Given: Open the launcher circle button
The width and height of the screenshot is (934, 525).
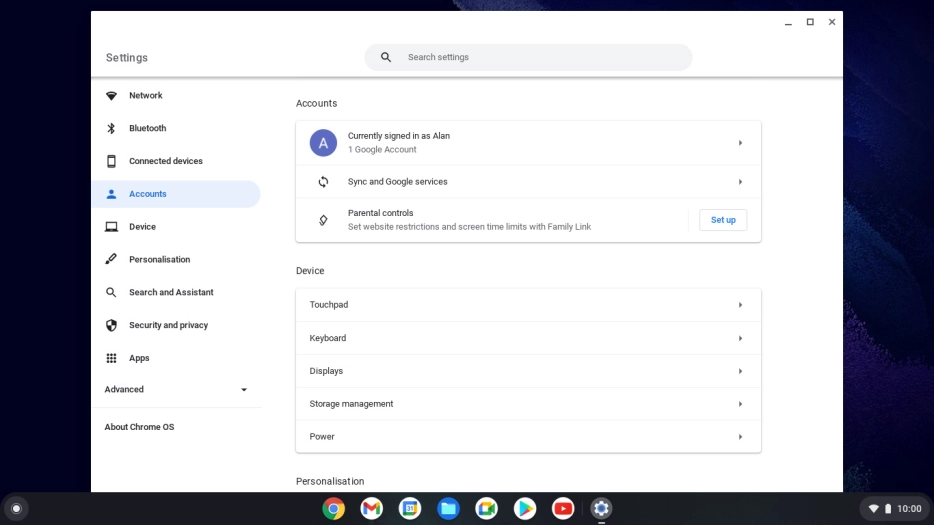Looking at the screenshot, I should [16, 508].
